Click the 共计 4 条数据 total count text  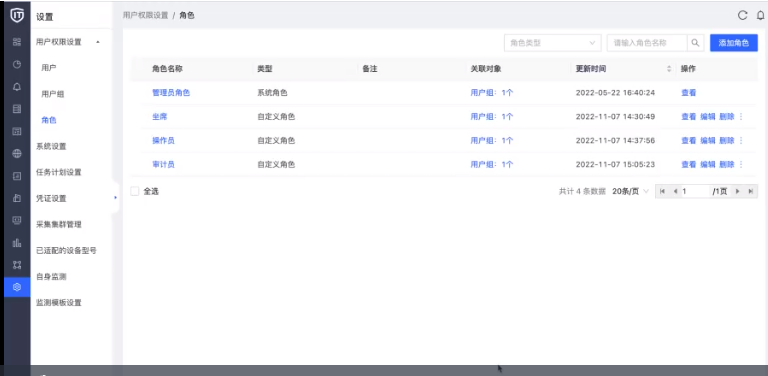tap(582, 191)
